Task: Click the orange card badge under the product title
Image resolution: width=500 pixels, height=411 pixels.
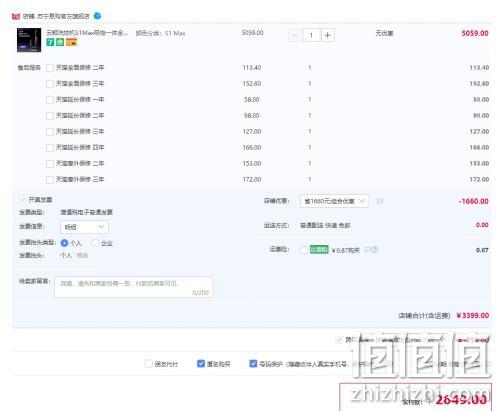Action: pyautogui.click(x=71, y=42)
